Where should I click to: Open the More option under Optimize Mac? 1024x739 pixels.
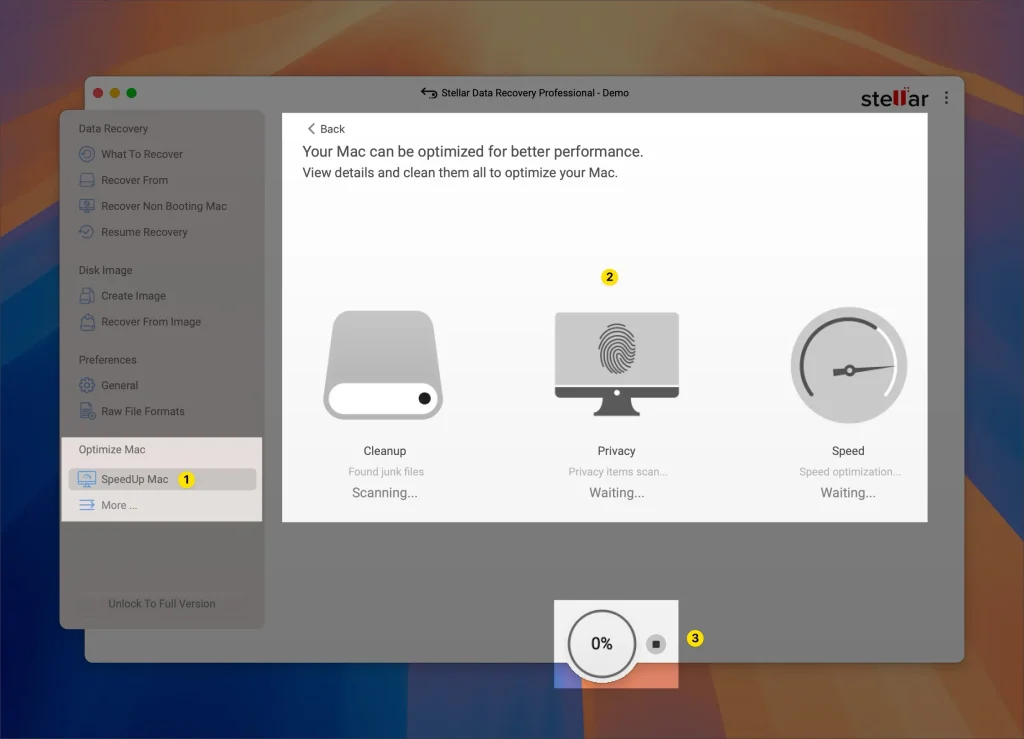tap(117, 505)
